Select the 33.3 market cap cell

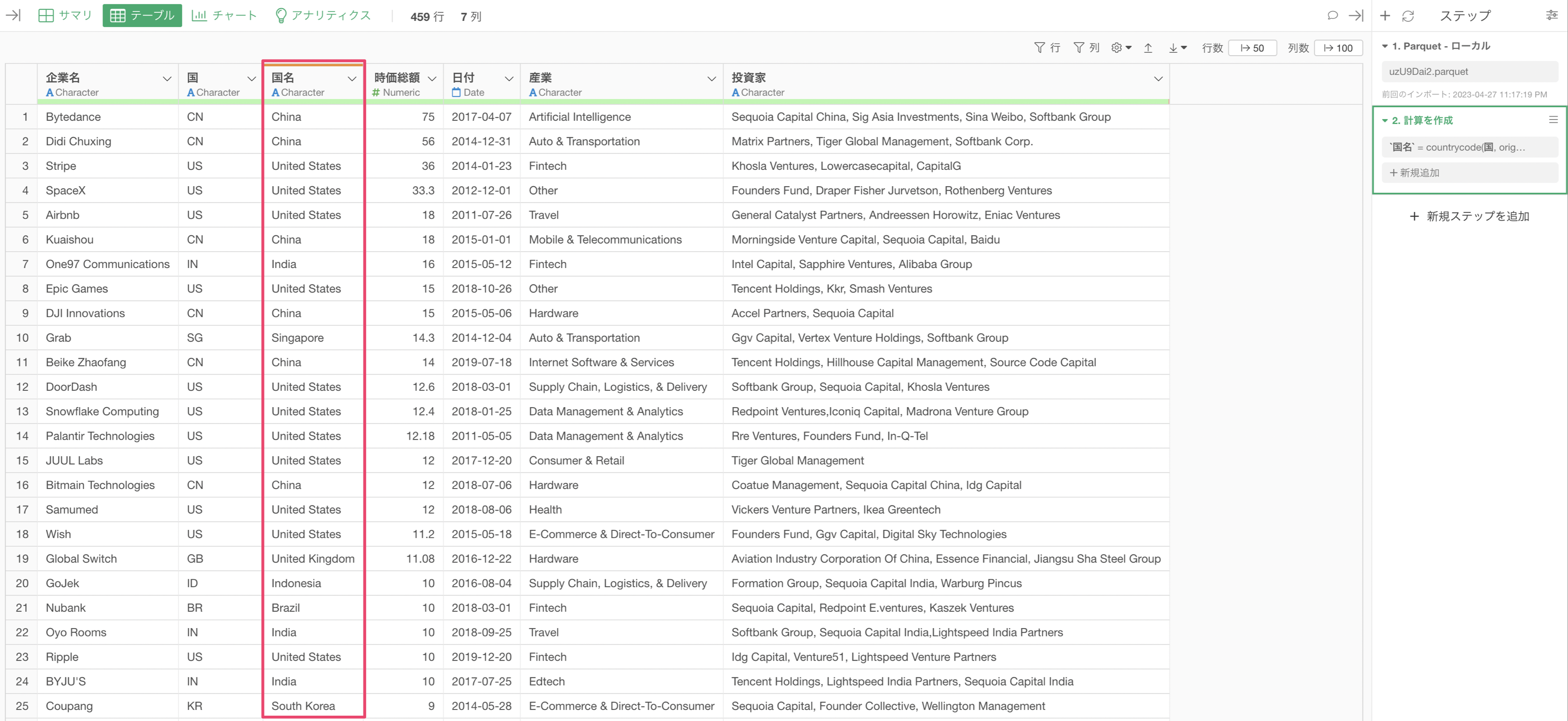point(404,191)
